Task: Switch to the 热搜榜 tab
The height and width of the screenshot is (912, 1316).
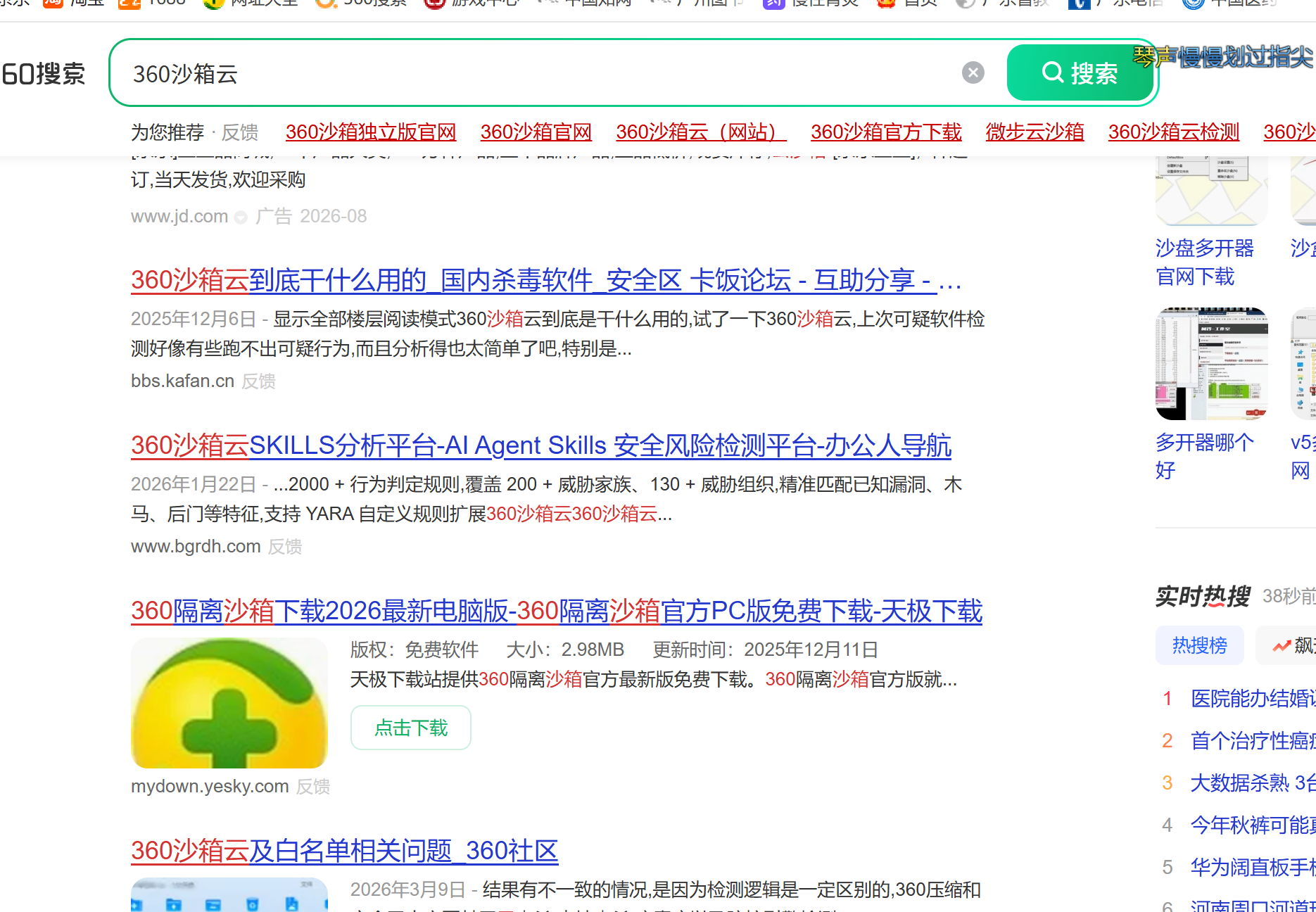Action: click(1199, 645)
